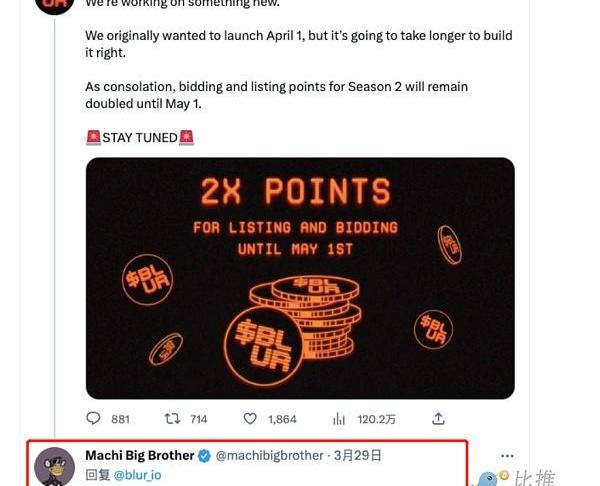Click the Blur profile avatar at top
The width and height of the screenshot is (600, 486).
point(53,4)
